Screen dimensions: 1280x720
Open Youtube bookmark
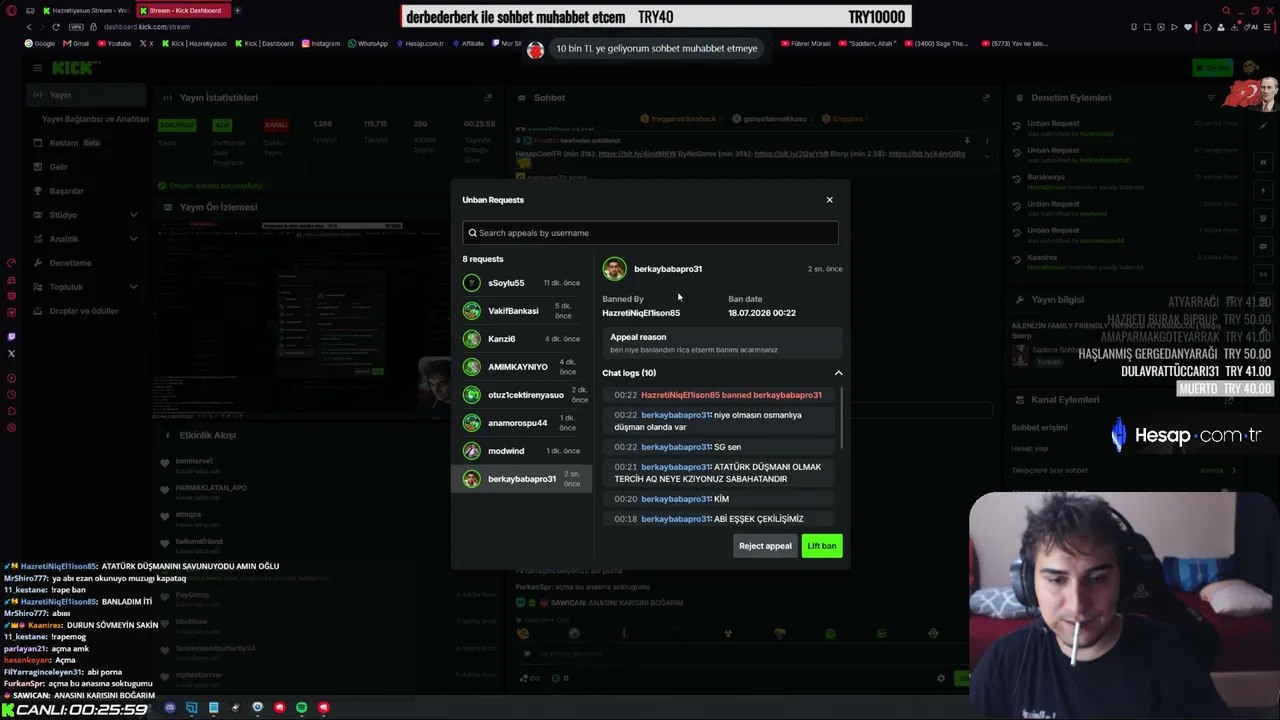114,44
